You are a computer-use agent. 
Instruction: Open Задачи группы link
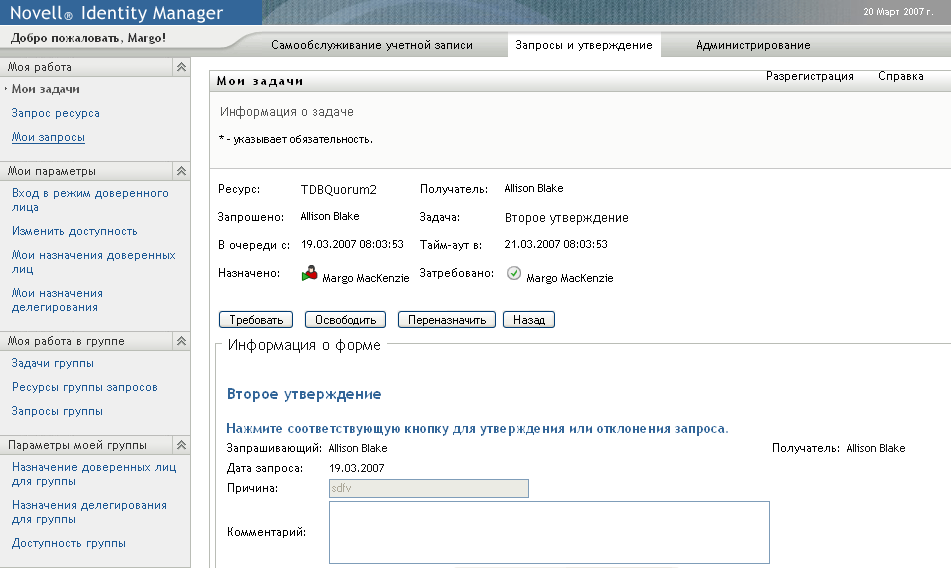tap(53, 363)
